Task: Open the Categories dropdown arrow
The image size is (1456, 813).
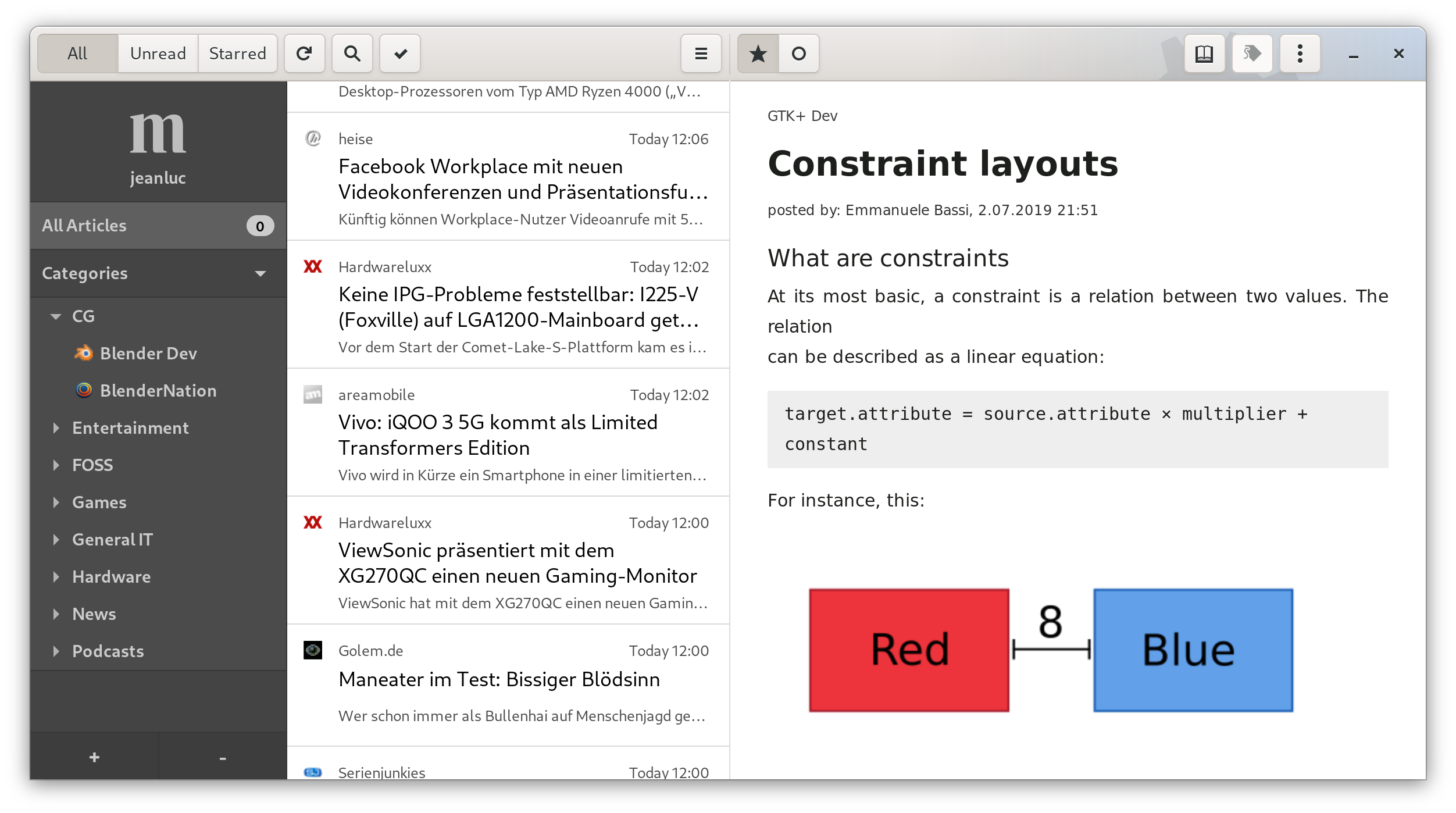Action: click(x=260, y=273)
